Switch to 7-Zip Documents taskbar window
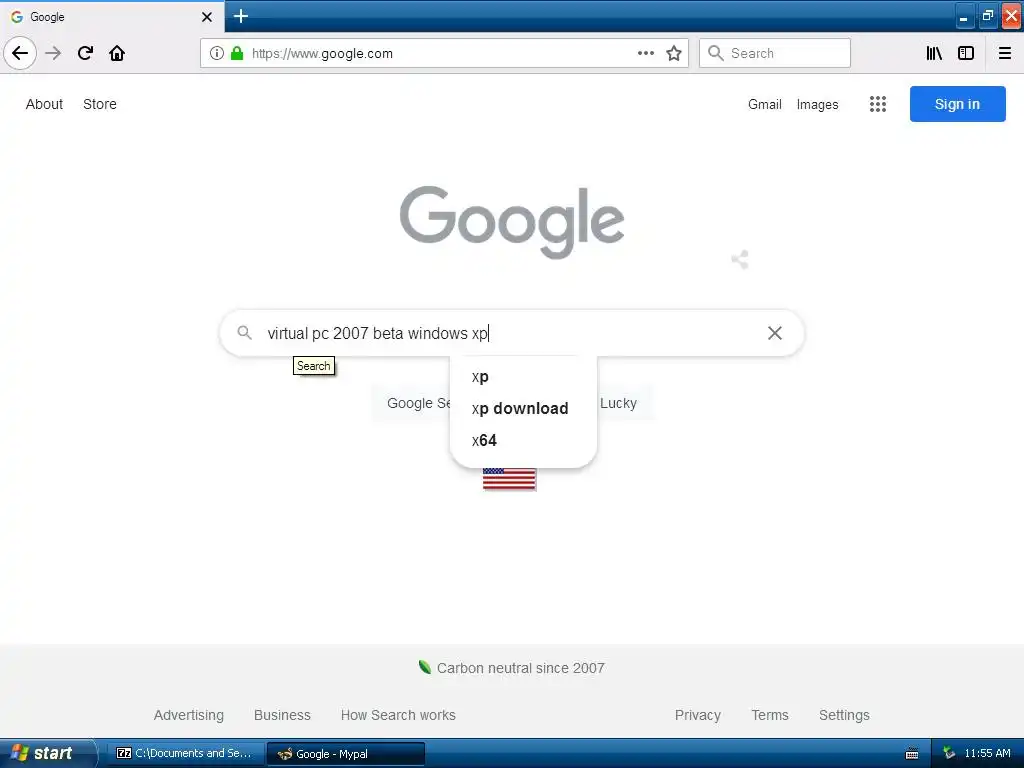Screen dimensions: 1024x768 (186, 753)
